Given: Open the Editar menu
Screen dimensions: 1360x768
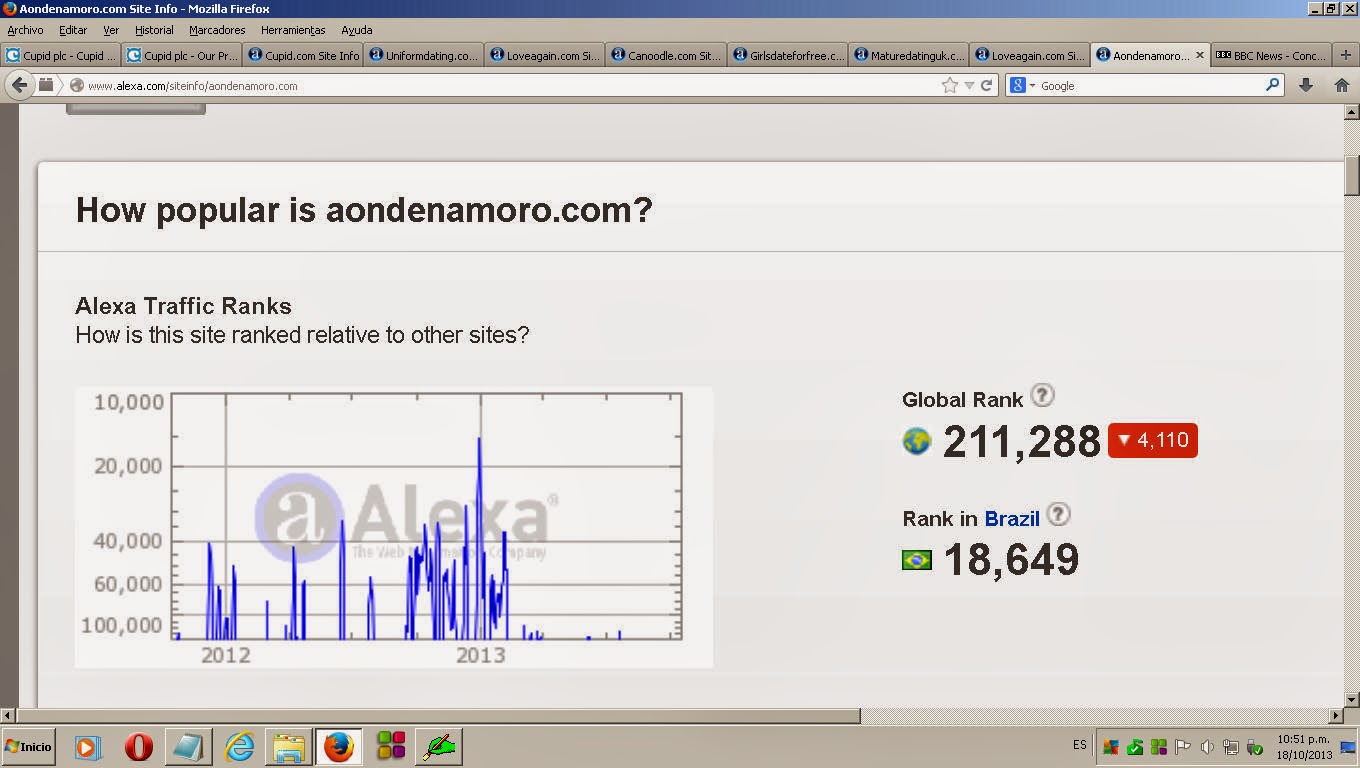Looking at the screenshot, I should coord(73,30).
